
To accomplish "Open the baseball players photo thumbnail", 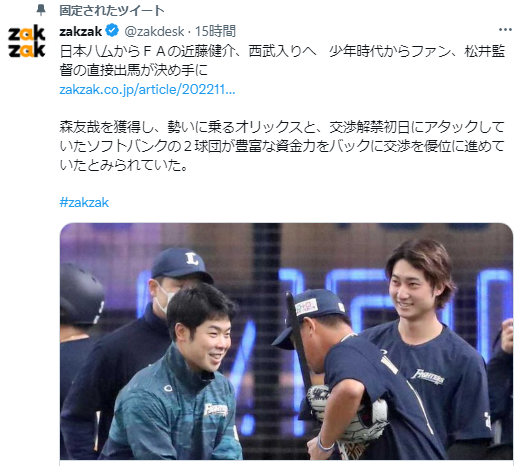I will coord(286,341).
